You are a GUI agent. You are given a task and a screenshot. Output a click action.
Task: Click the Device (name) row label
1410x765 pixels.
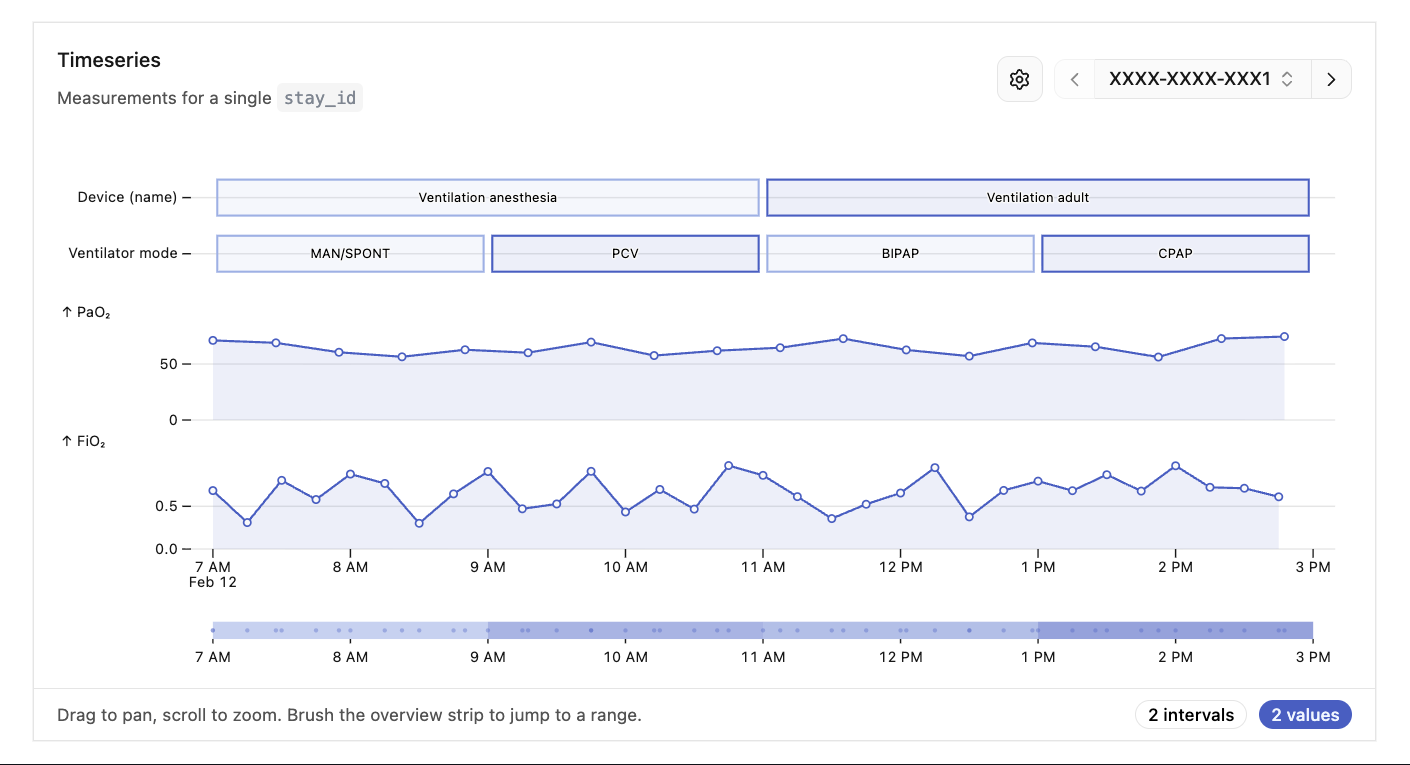click(x=127, y=197)
